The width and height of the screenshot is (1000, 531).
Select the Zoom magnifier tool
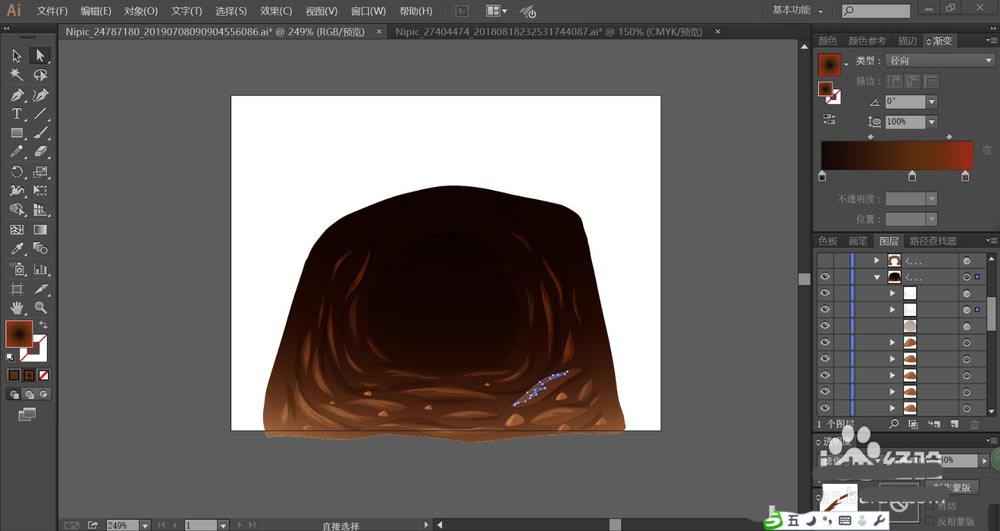click(40, 308)
